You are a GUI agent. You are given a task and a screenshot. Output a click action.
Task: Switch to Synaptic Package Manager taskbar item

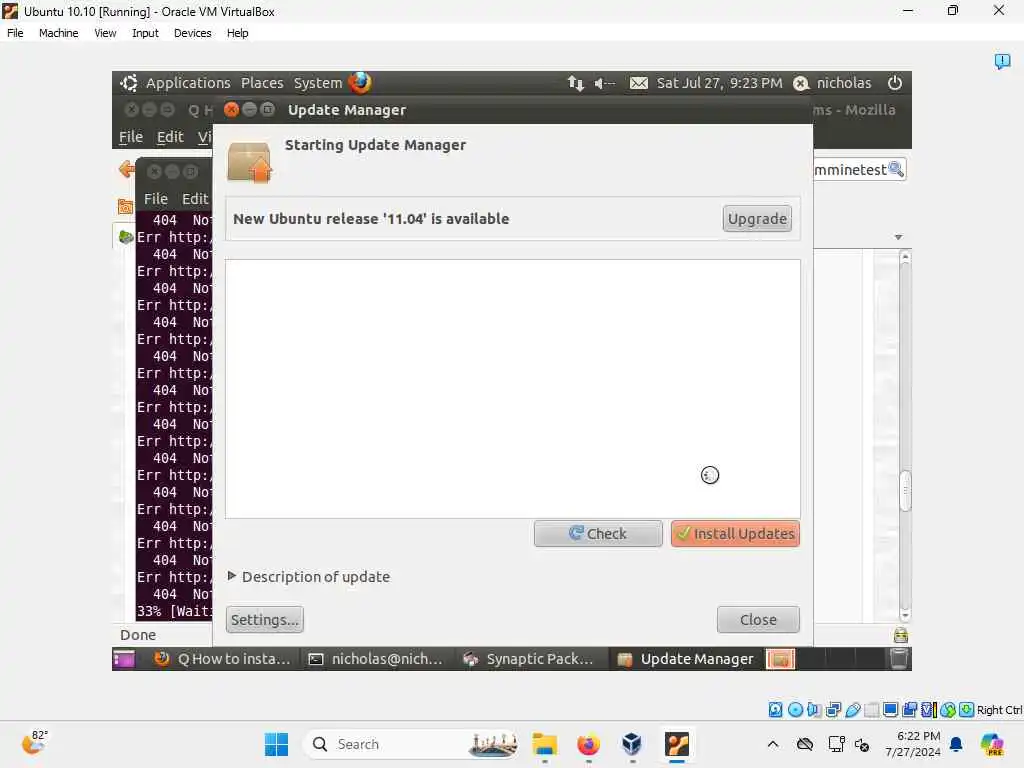tap(529, 659)
